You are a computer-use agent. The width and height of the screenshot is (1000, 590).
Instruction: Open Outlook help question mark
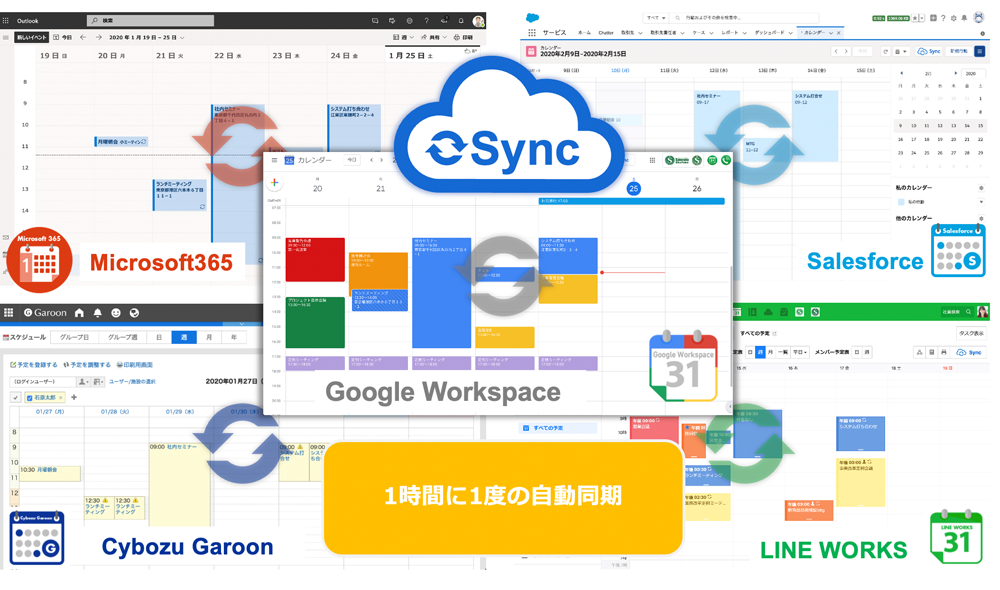pyautogui.click(x=427, y=20)
